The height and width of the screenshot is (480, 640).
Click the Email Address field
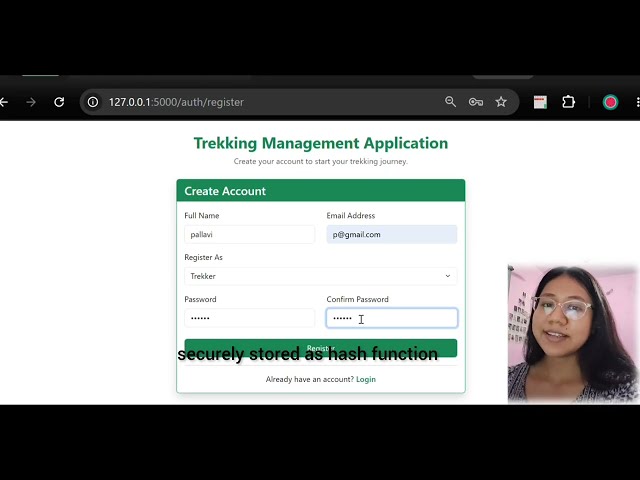(391, 235)
